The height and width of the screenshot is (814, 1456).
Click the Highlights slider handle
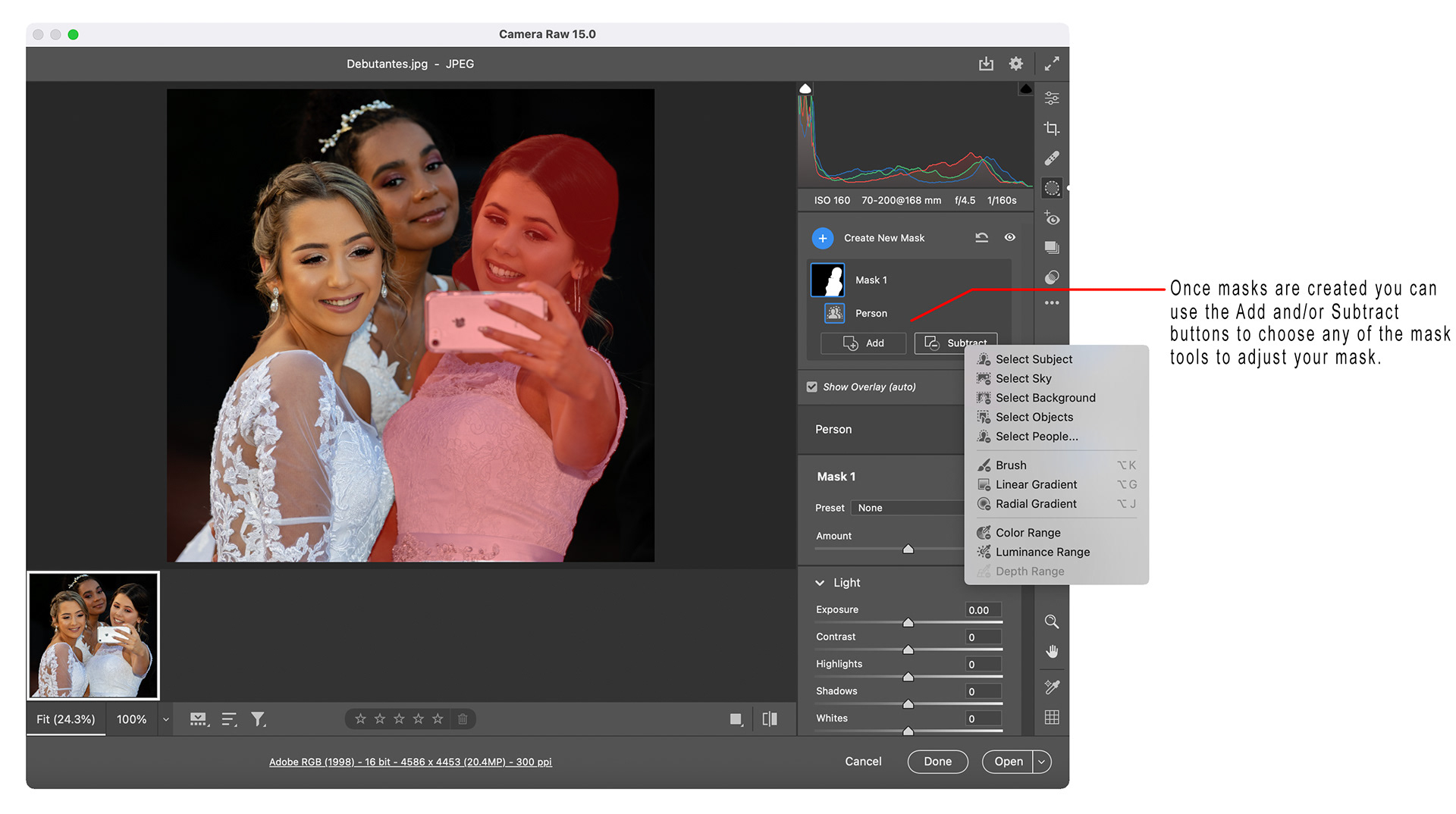[908, 677]
